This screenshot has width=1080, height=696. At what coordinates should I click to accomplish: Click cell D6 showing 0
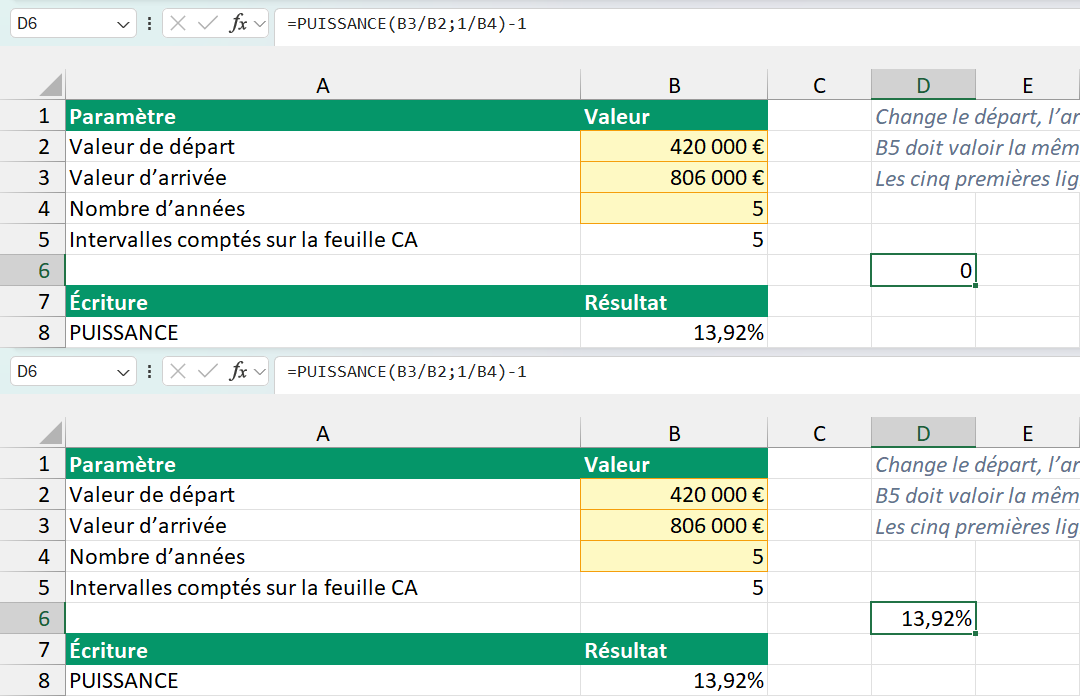923,270
